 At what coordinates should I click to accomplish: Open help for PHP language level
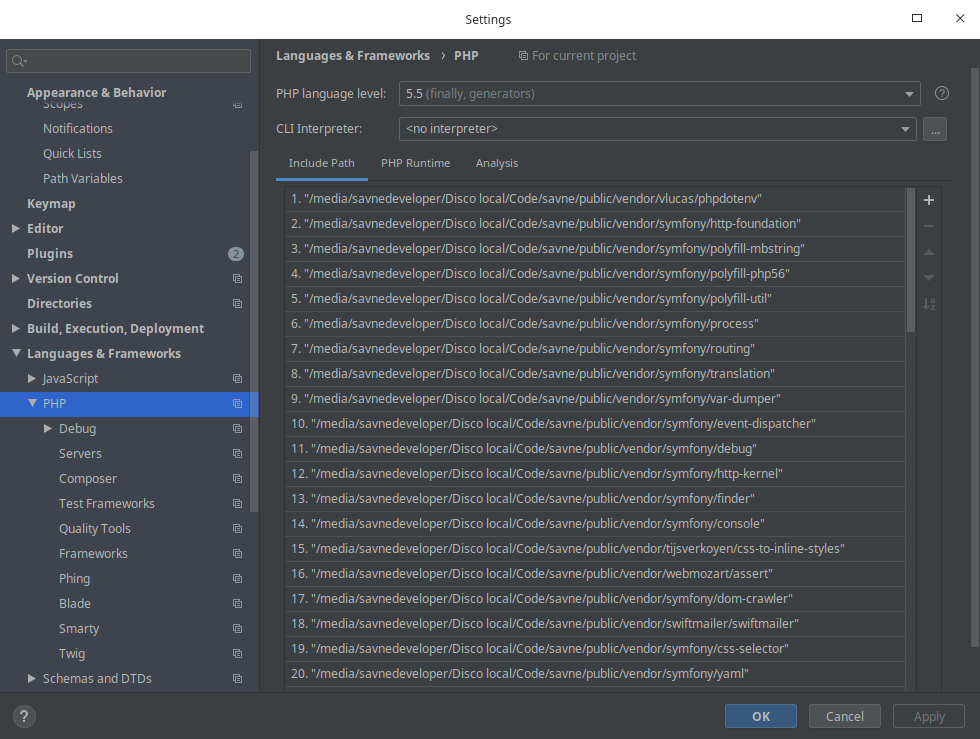(x=941, y=92)
